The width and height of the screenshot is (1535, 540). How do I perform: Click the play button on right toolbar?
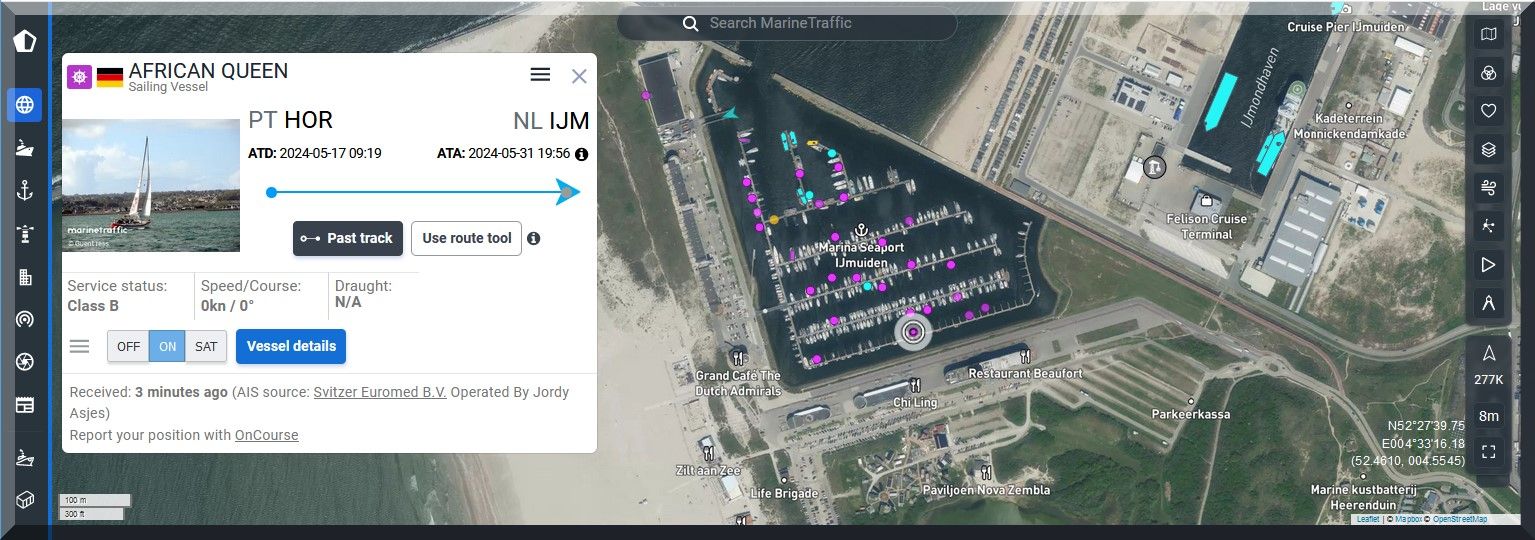pos(1488,265)
